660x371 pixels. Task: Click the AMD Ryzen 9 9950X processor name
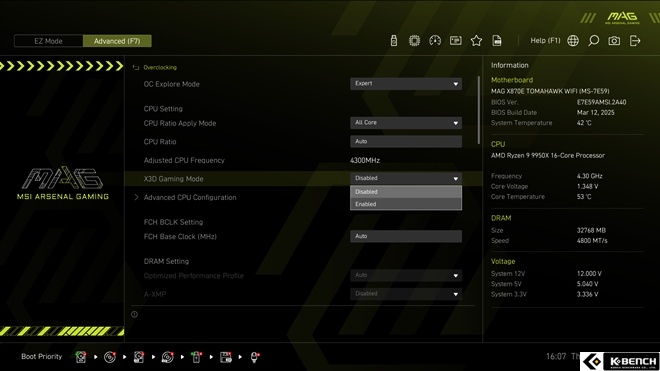click(x=548, y=155)
